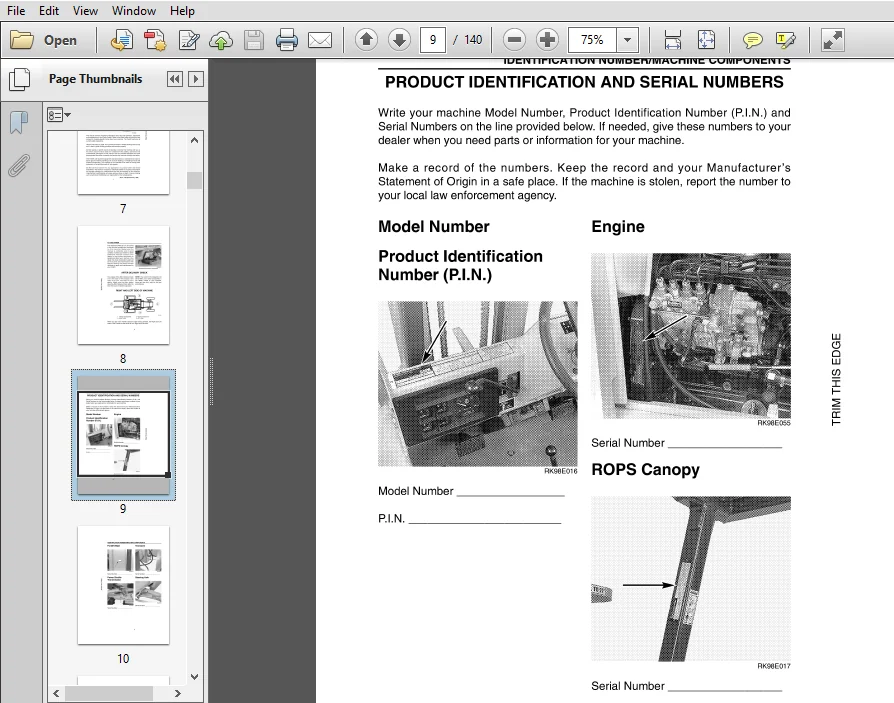Click the thumbnails vertical scrollbar handle
This screenshot has width=894, height=703.
194,180
